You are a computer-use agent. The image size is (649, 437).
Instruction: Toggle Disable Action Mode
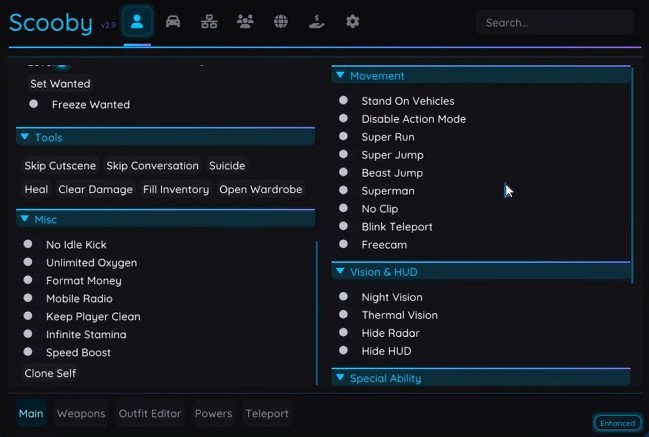344,118
